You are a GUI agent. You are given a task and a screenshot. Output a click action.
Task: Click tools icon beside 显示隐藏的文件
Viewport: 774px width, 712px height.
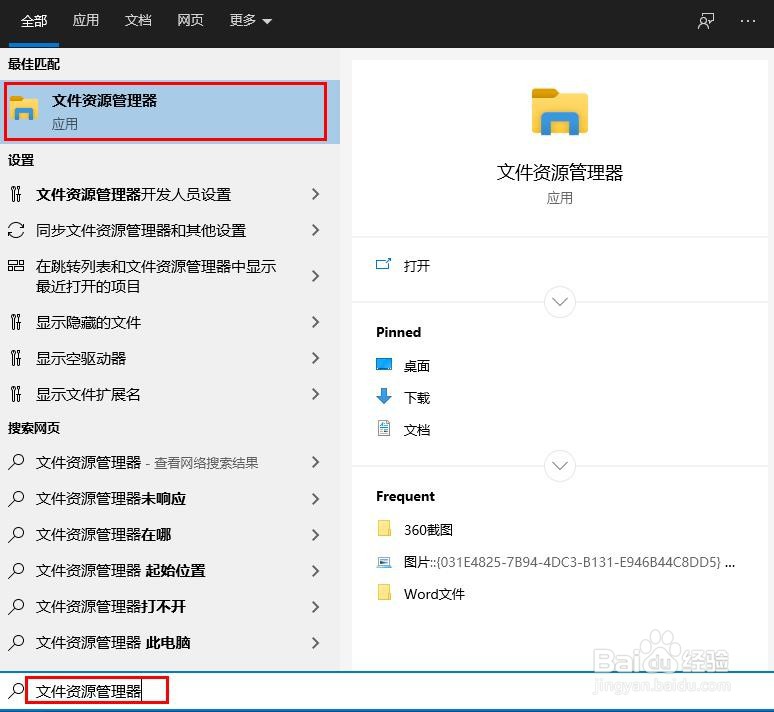[x=16, y=322]
